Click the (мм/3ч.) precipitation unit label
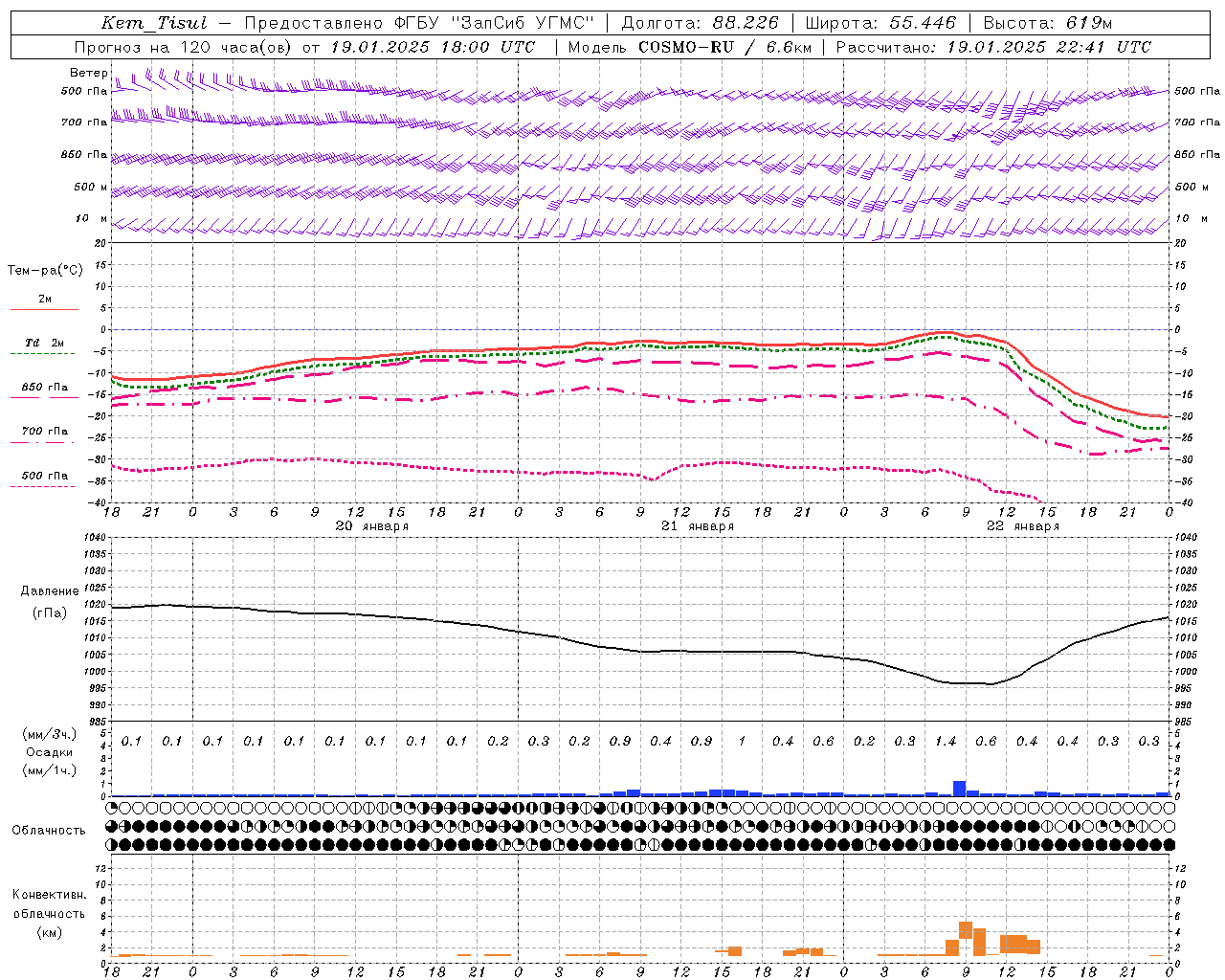 click(50, 734)
